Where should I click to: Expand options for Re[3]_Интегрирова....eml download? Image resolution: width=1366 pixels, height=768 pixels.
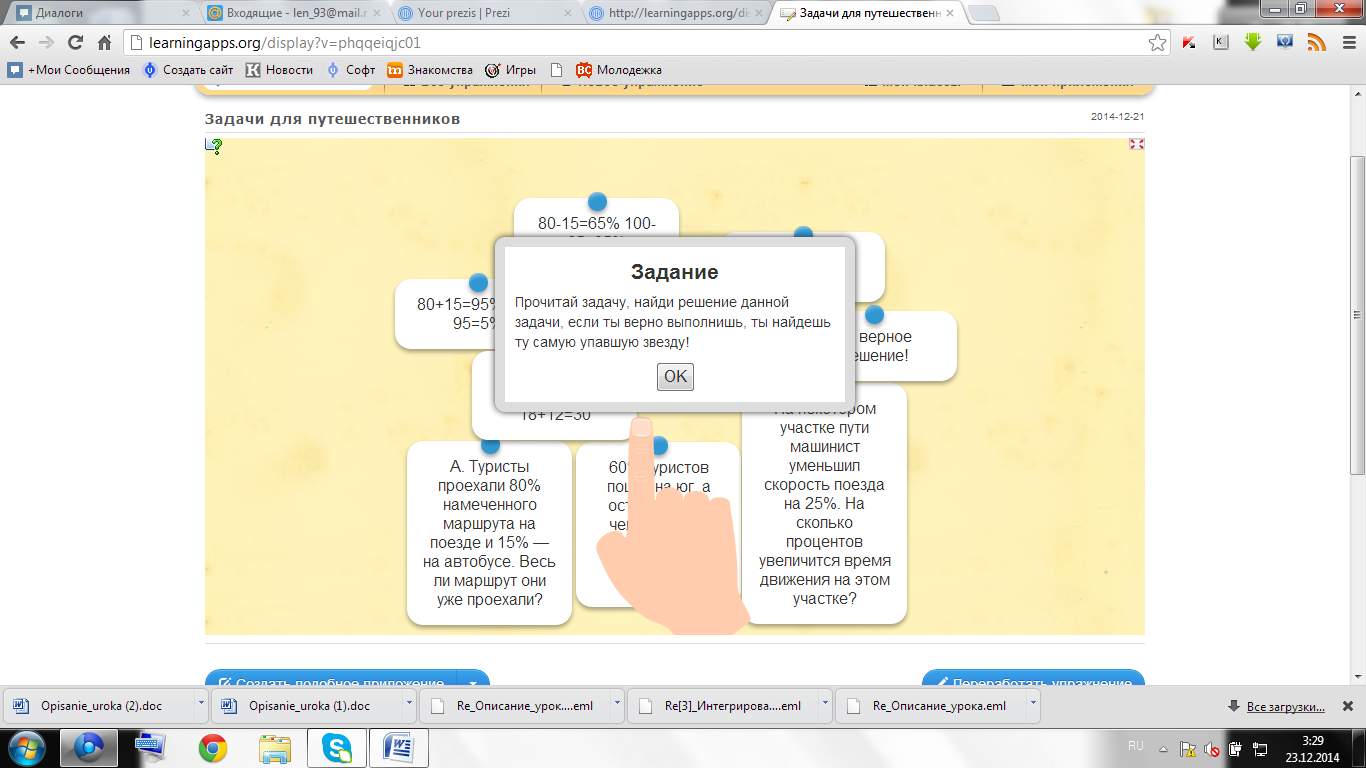click(825, 705)
